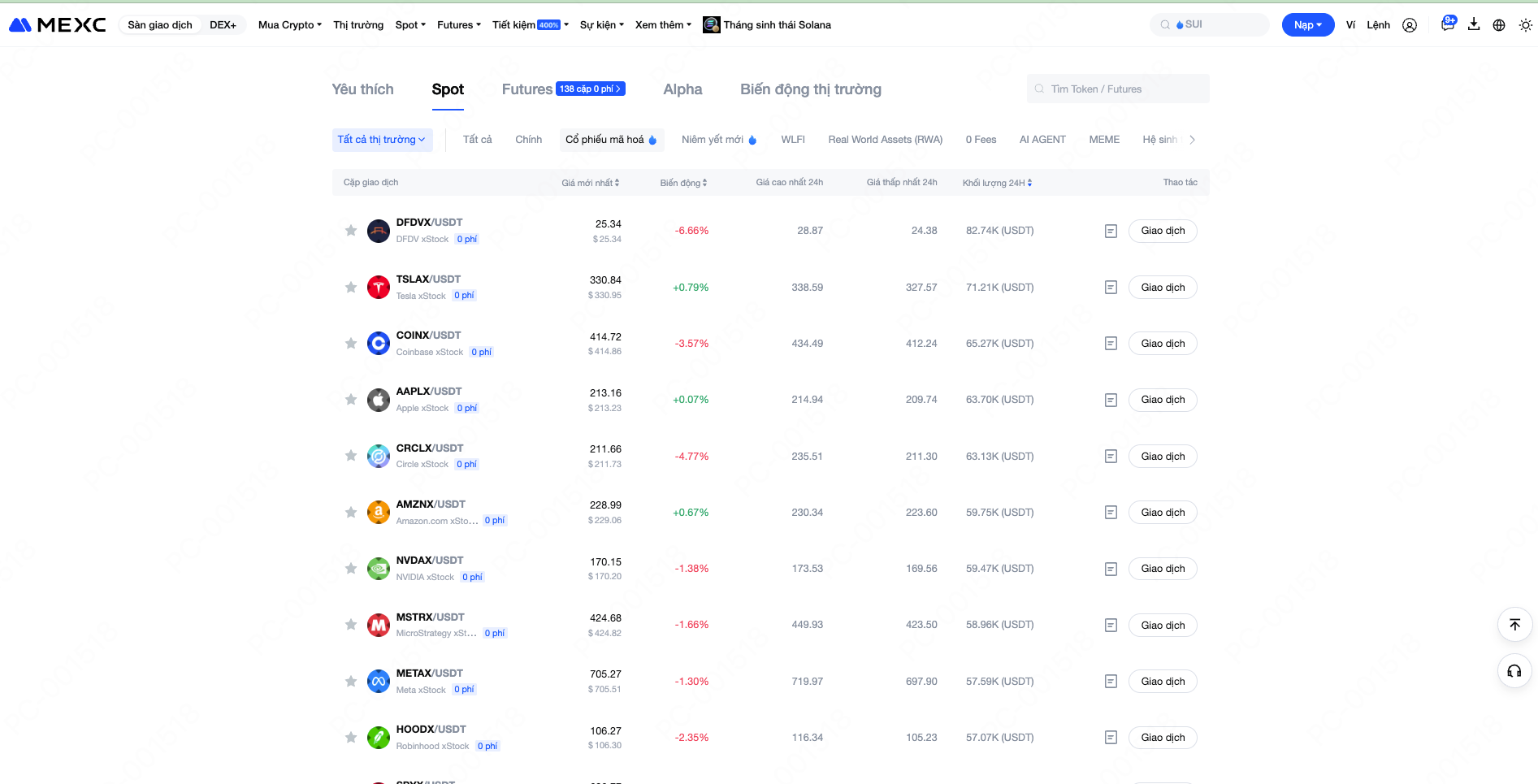Switch to Biến động thị trường tab
This screenshot has height=784, width=1538.
811,89
